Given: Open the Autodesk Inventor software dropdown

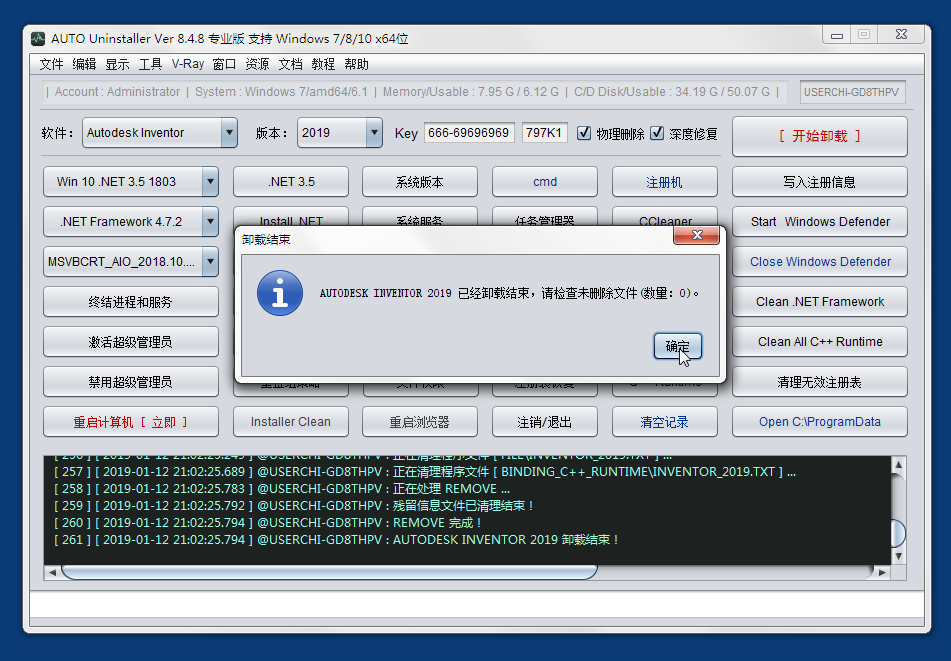Looking at the screenshot, I should pyautogui.click(x=229, y=132).
